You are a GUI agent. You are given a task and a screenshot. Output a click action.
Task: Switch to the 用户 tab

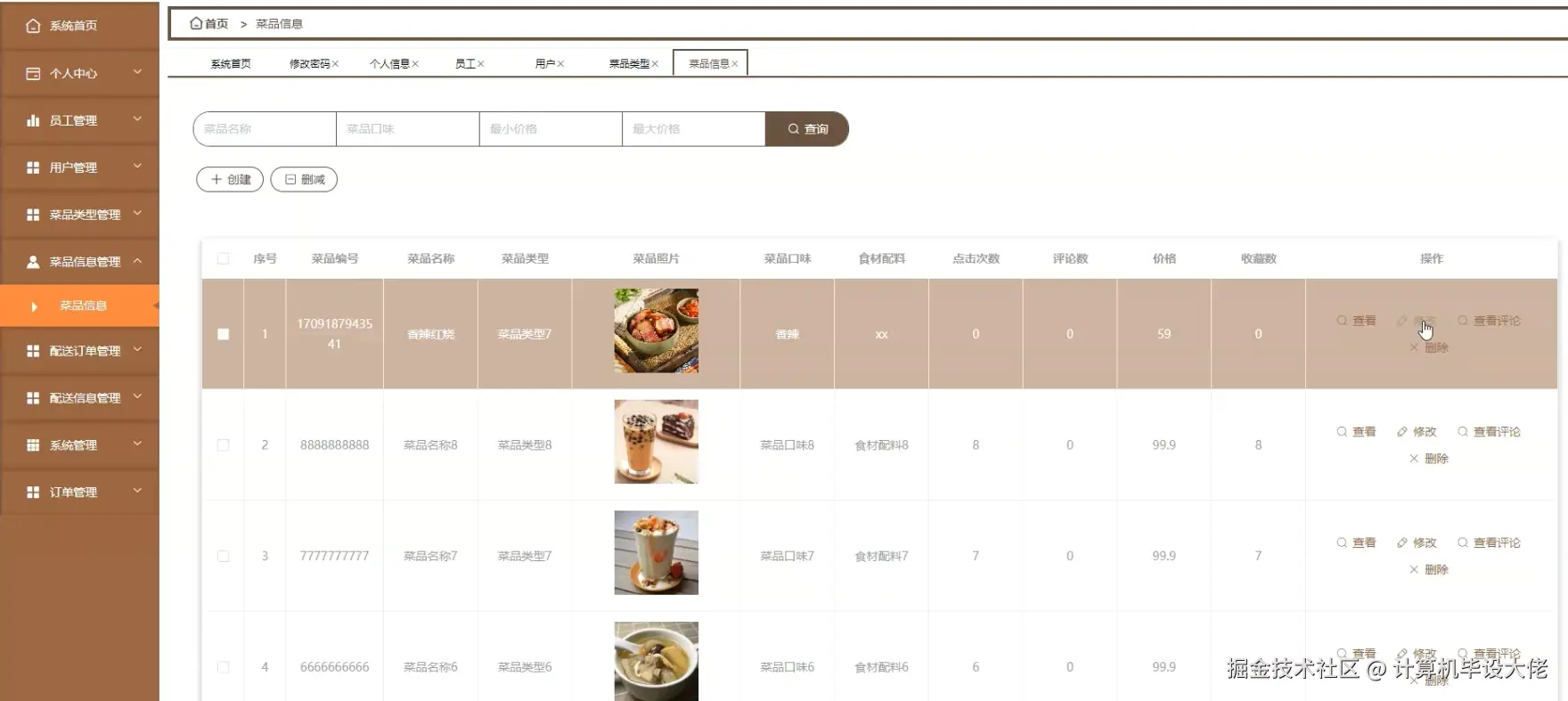coord(545,64)
